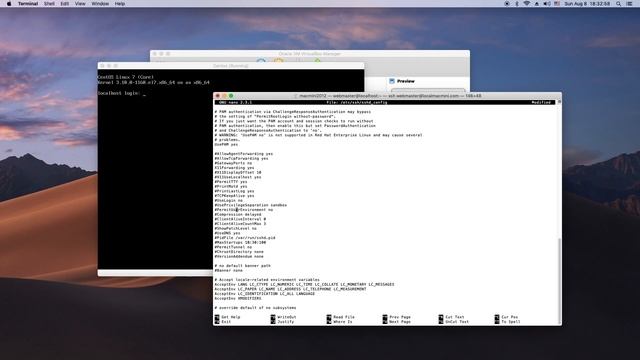Click the #Compression delayed line
This screenshot has height=360, width=640.
238,215
